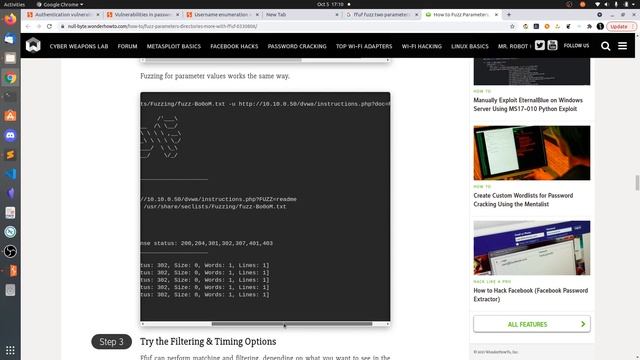Viewport: 640px width, 360px height.
Task: Open the system tray status menu
Action: [616, 4]
